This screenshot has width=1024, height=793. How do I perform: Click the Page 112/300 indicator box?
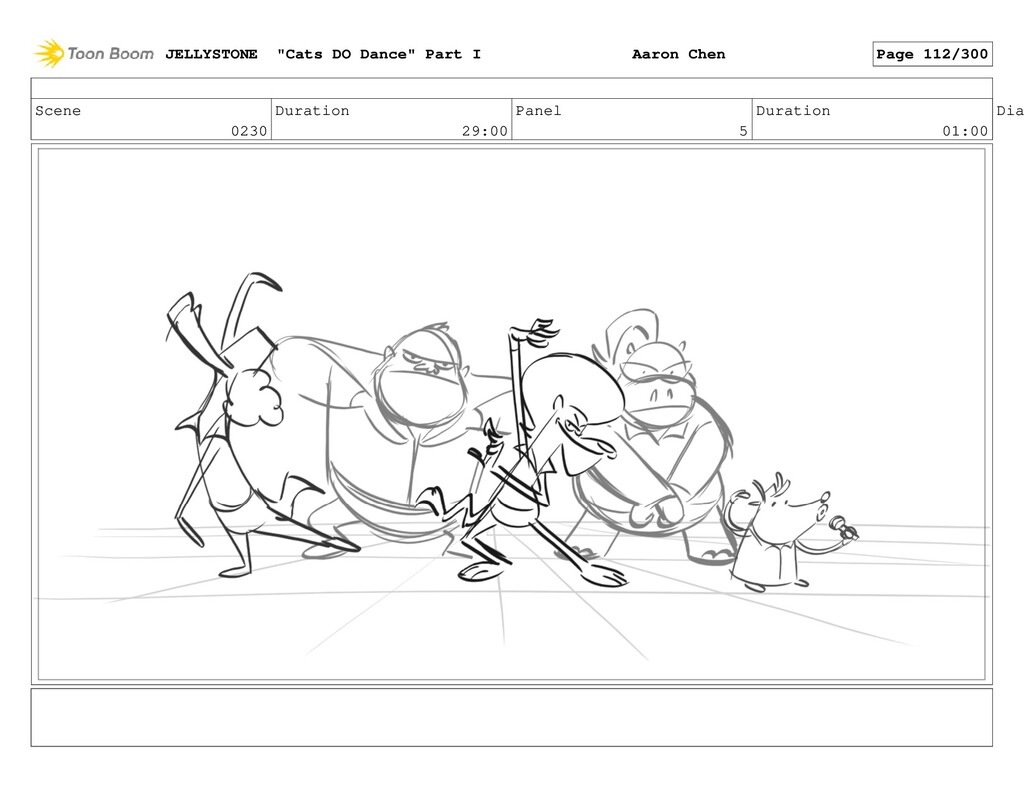click(932, 54)
